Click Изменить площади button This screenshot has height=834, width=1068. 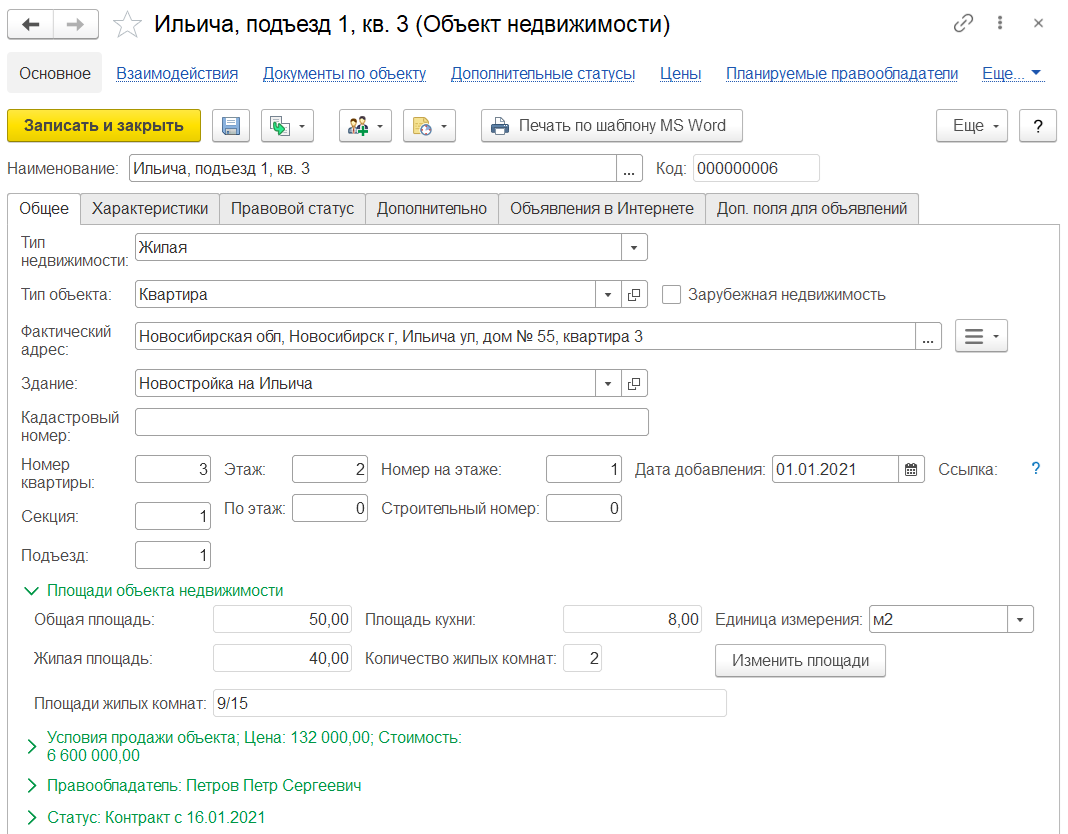point(800,661)
